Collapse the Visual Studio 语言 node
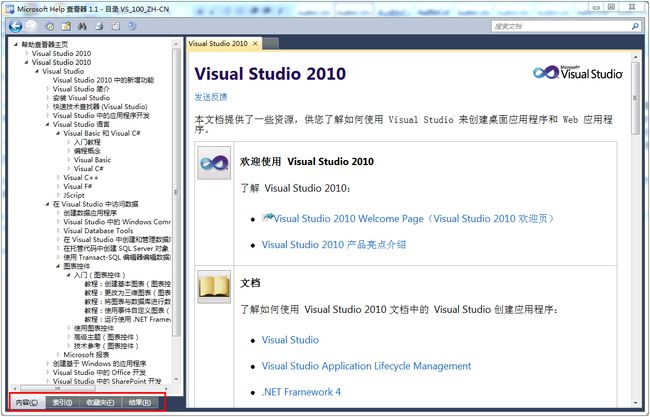This screenshot has height=417, width=650. (x=47, y=124)
